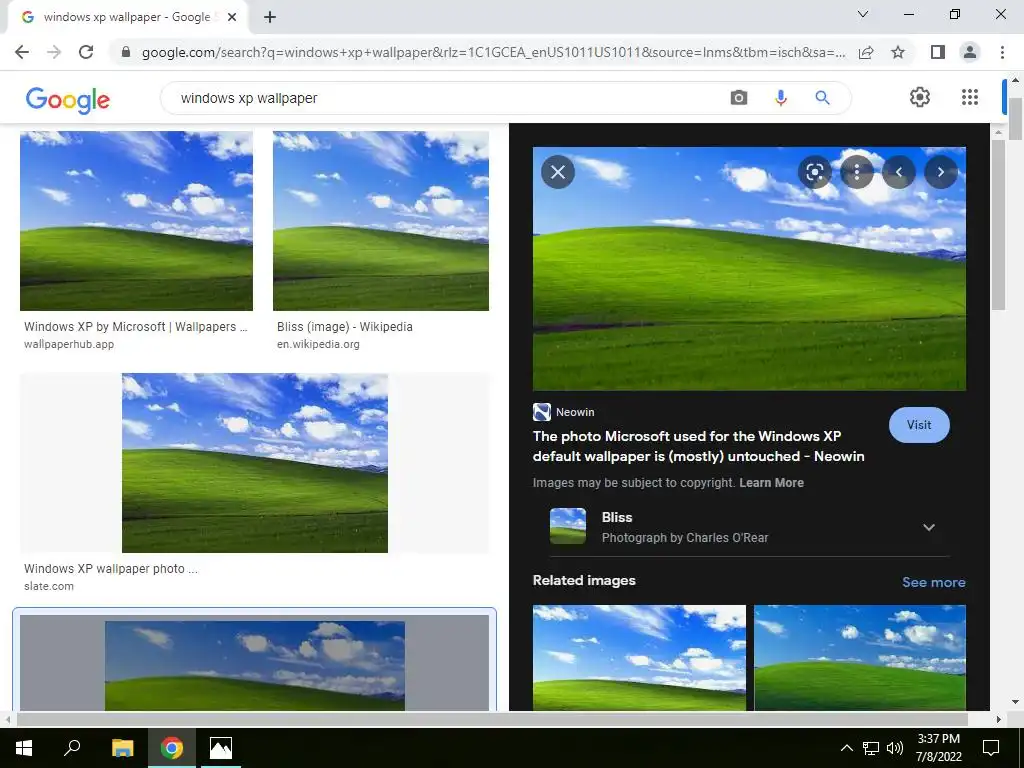Viewport: 1024px width, 768px height.
Task: Select the highlighted result below slate.com
Action: [x=255, y=662]
